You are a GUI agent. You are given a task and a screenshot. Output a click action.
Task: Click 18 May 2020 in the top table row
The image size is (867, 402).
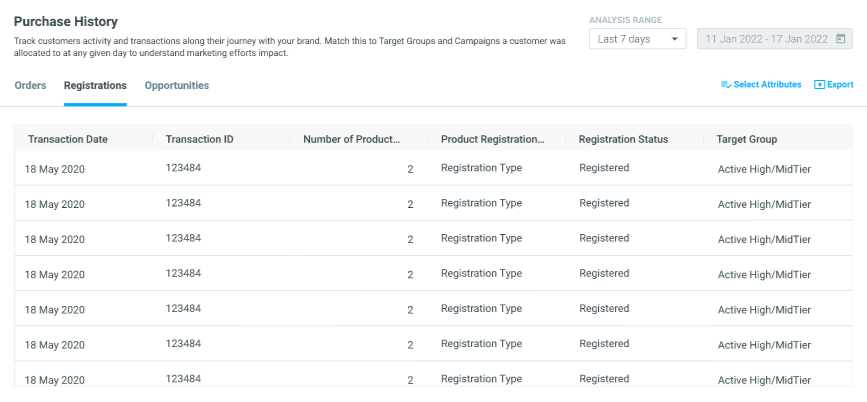click(x=55, y=169)
